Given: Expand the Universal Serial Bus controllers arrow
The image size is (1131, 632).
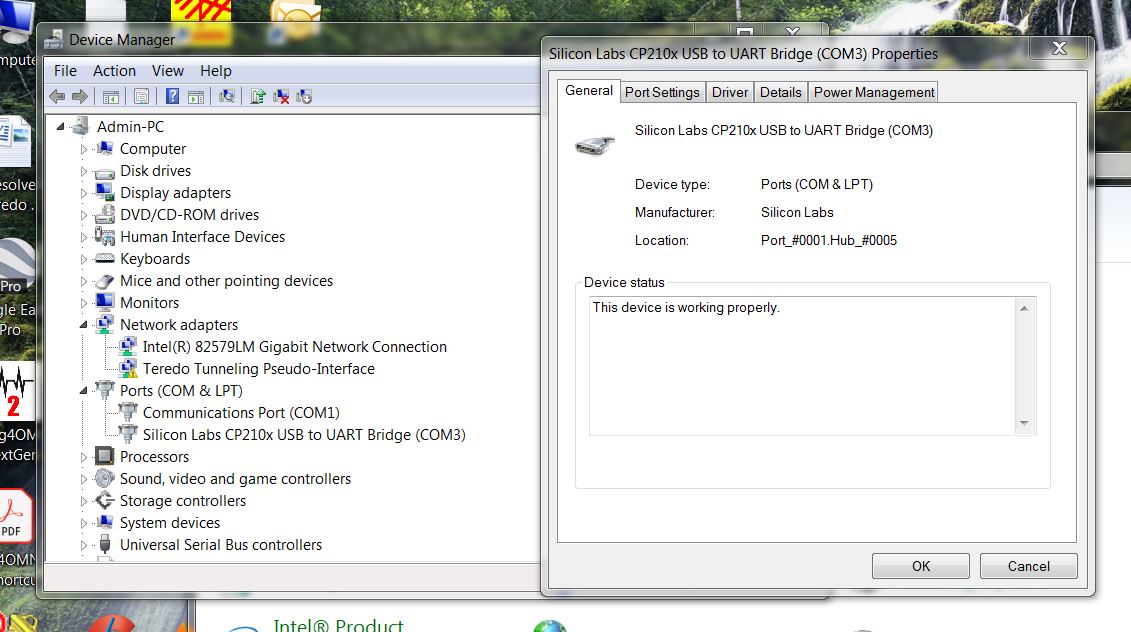Looking at the screenshot, I should pyautogui.click(x=84, y=545).
